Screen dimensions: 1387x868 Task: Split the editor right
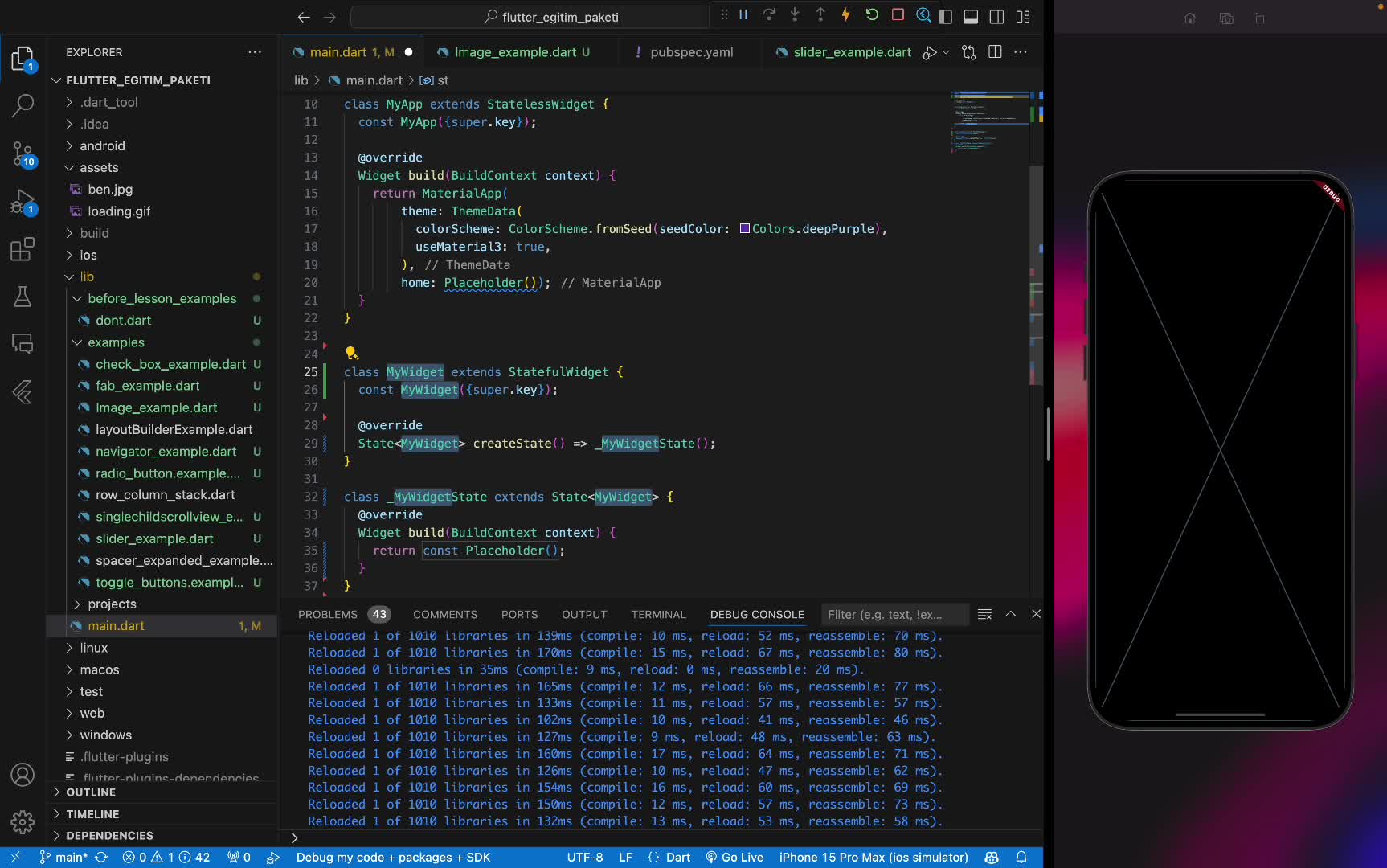click(x=995, y=52)
